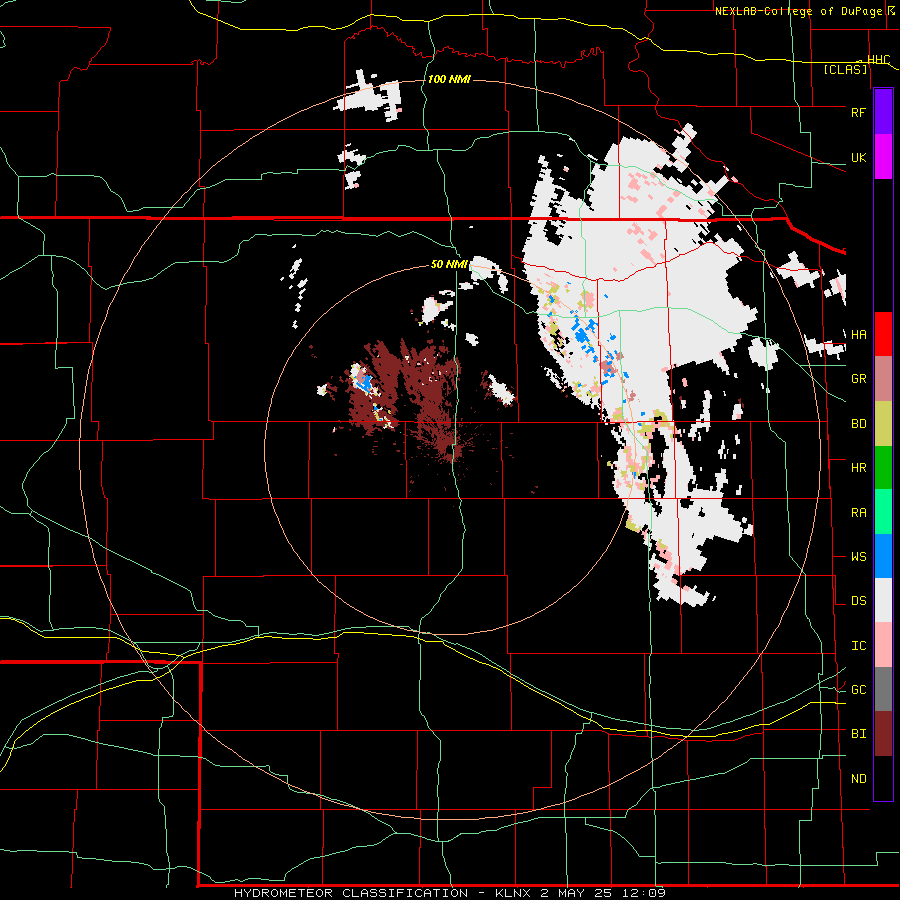Image resolution: width=900 pixels, height=900 pixels.
Task: Click the RF legend label
Action: pos(858,112)
